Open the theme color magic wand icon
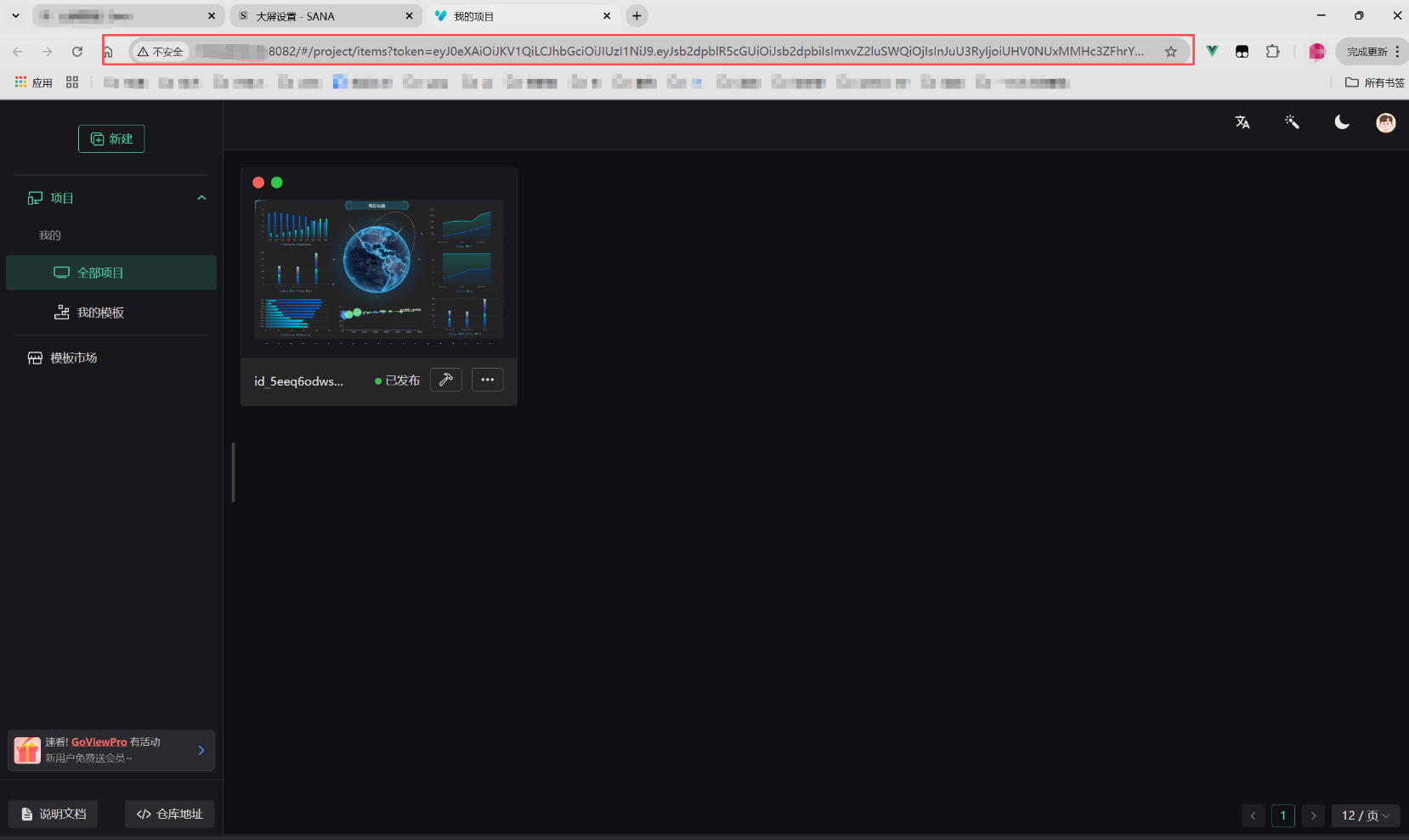 click(1292, 122)
